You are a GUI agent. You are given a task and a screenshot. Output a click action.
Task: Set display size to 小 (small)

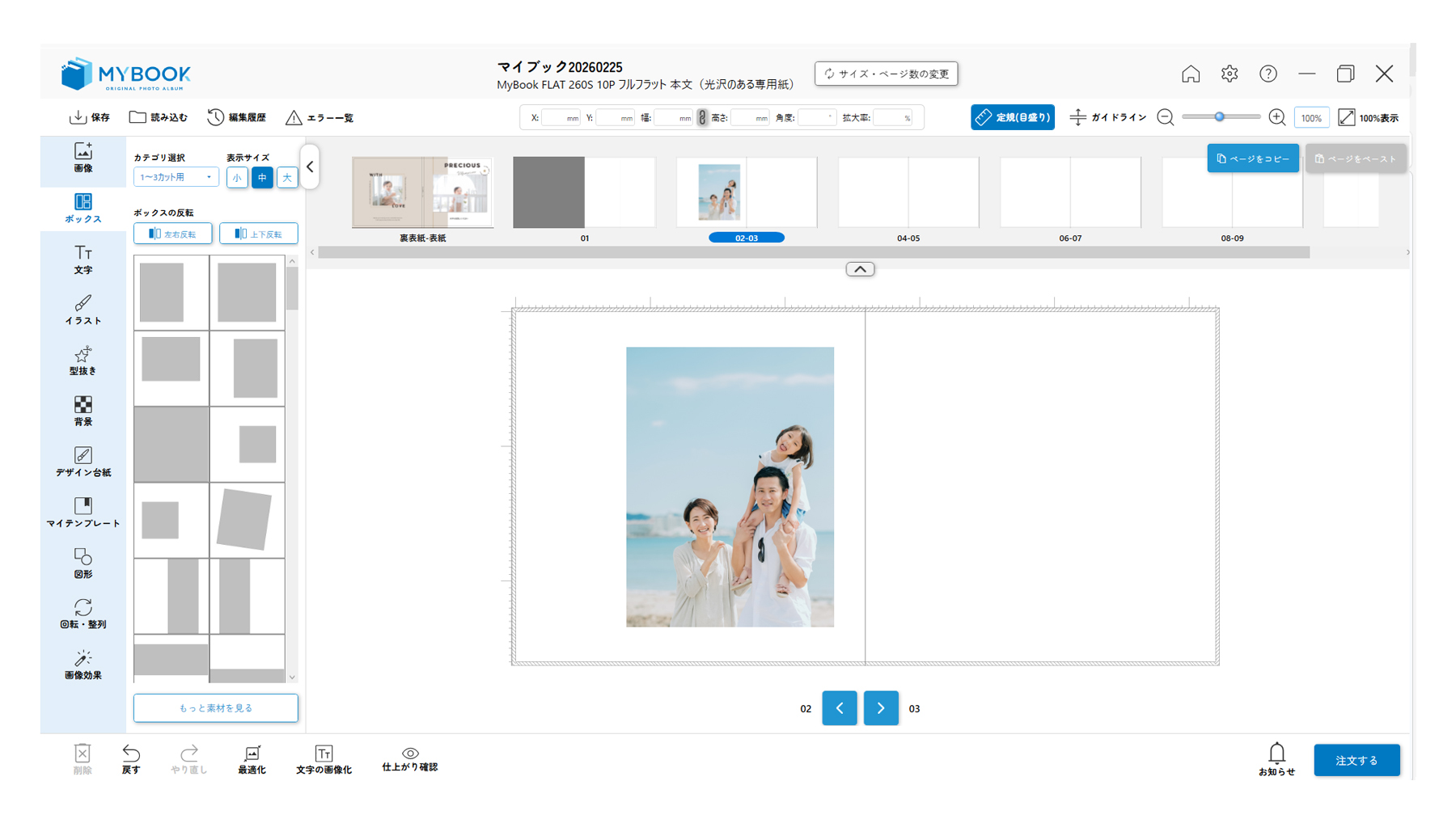pos(237,177)
